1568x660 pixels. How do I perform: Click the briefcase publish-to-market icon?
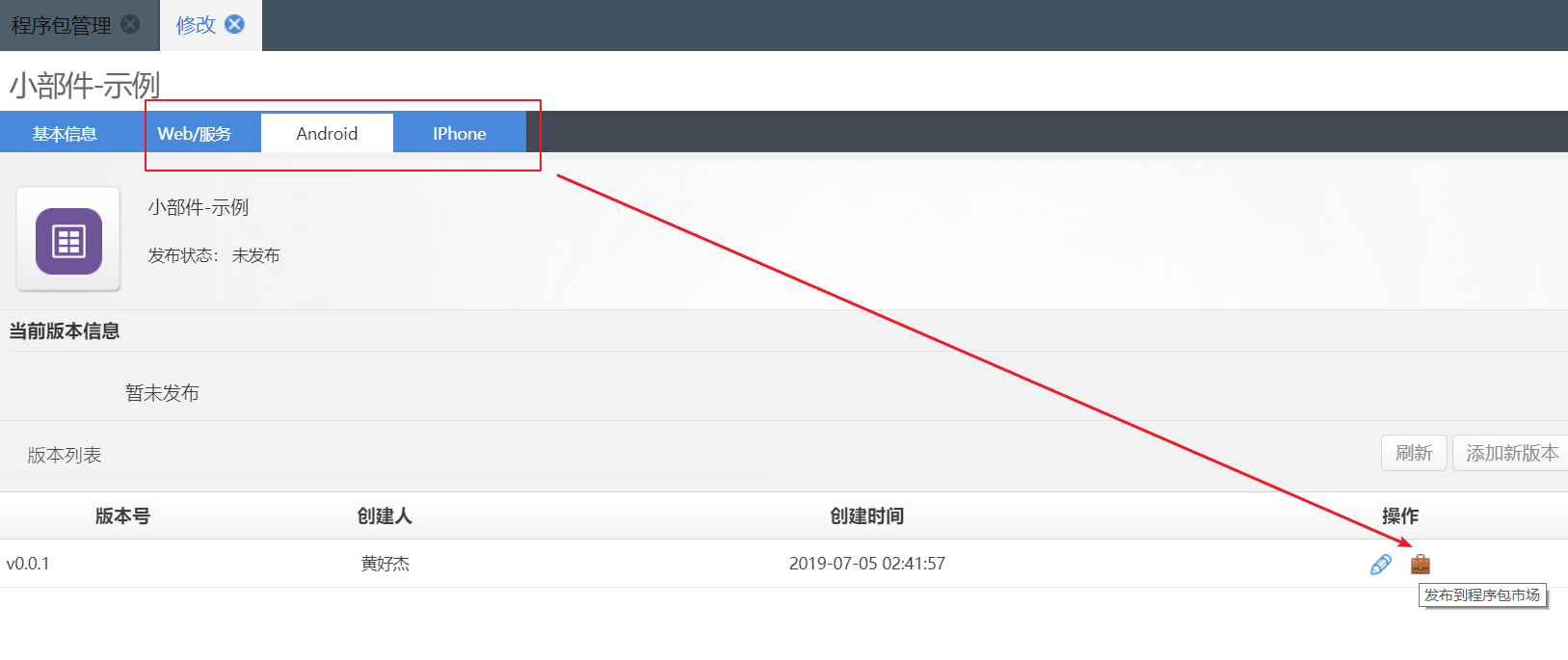(1421, 564)
